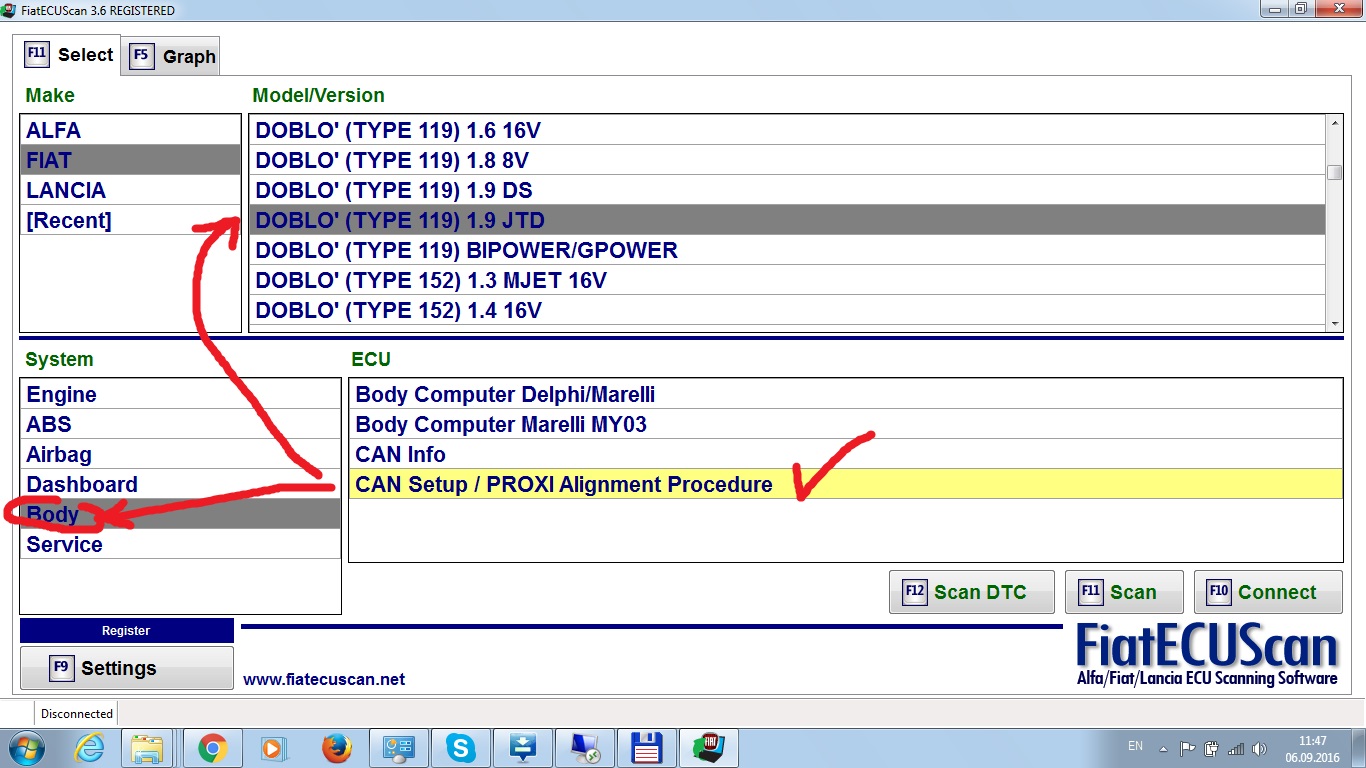Click the FiatECUScan taskbar icon
The width and height of the screenshot is (1366, 768).
coord(709,748)
